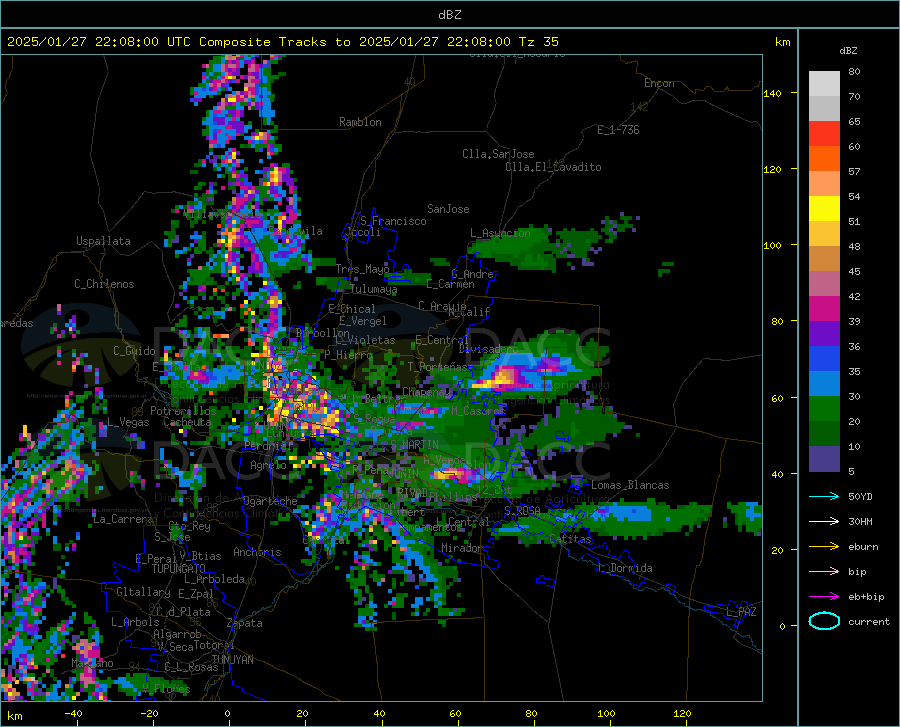The image size is (900, 727).
Task: Click the 'Cacheuta' map label
Action: pyautogui.click(x=187, y=422)
